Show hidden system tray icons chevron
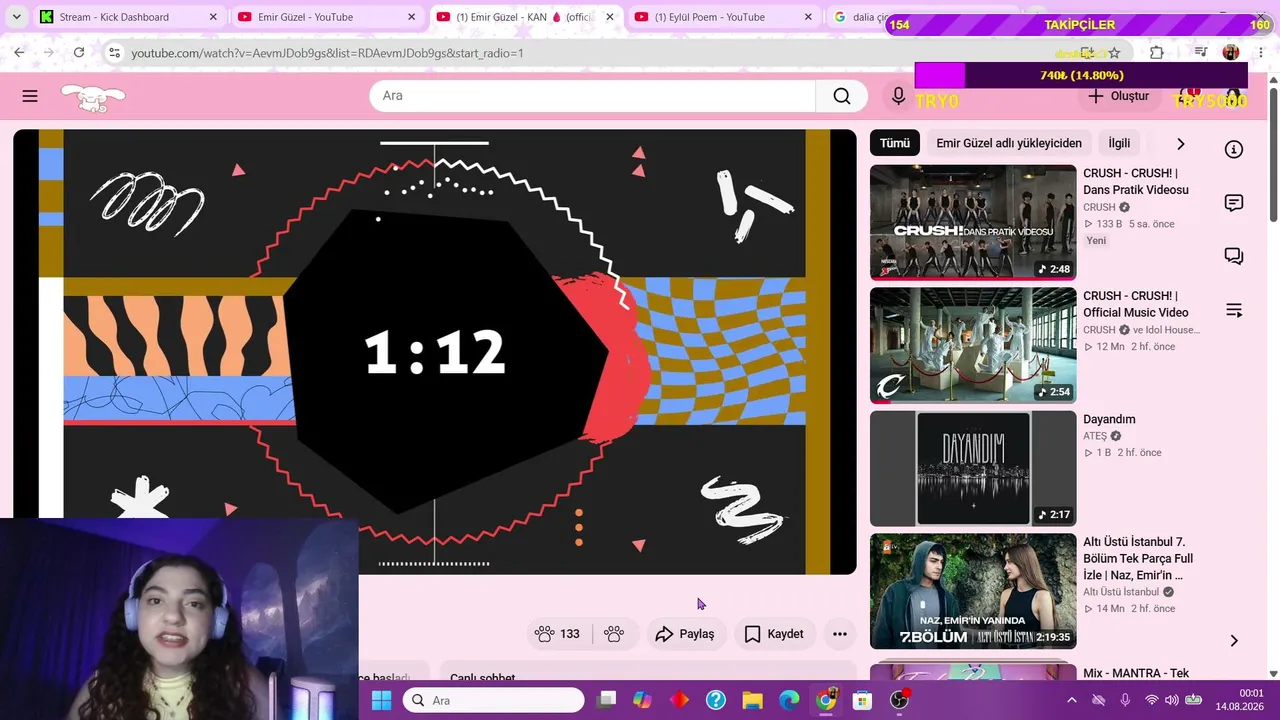1280x720 pixels. (1072, 700)
